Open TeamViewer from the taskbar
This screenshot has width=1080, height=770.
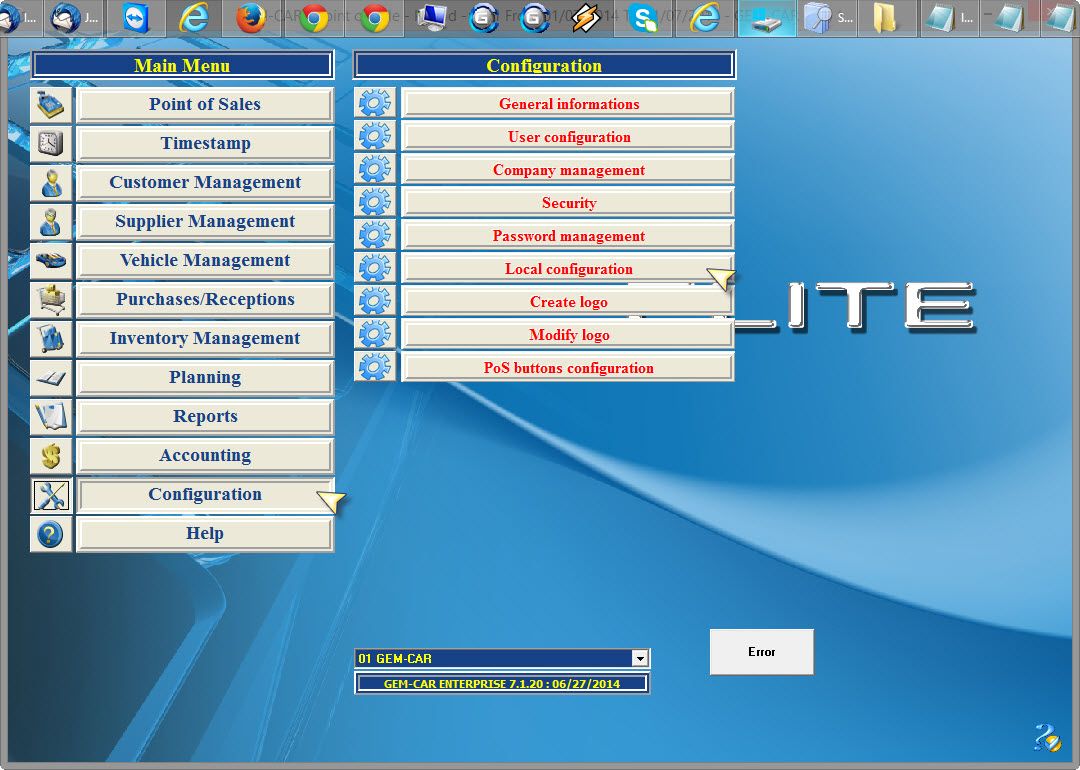[137, 18]
